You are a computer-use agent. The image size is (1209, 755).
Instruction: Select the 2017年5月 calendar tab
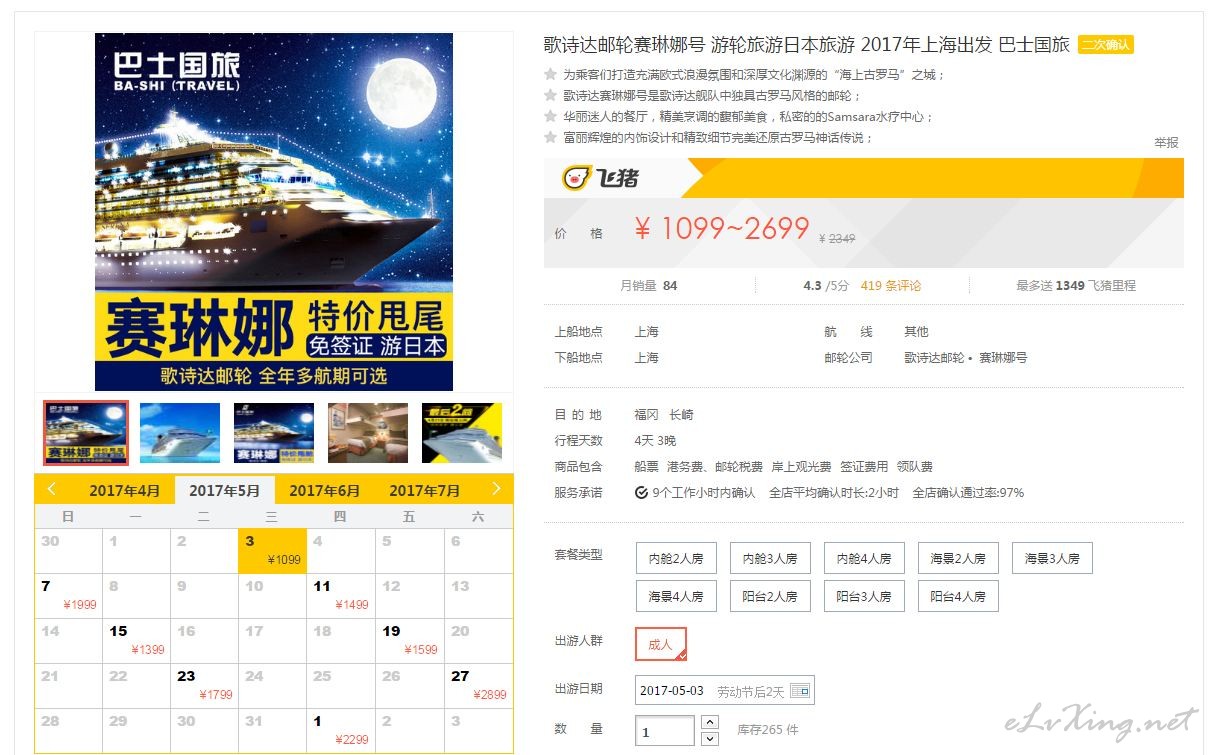point(224,490)
